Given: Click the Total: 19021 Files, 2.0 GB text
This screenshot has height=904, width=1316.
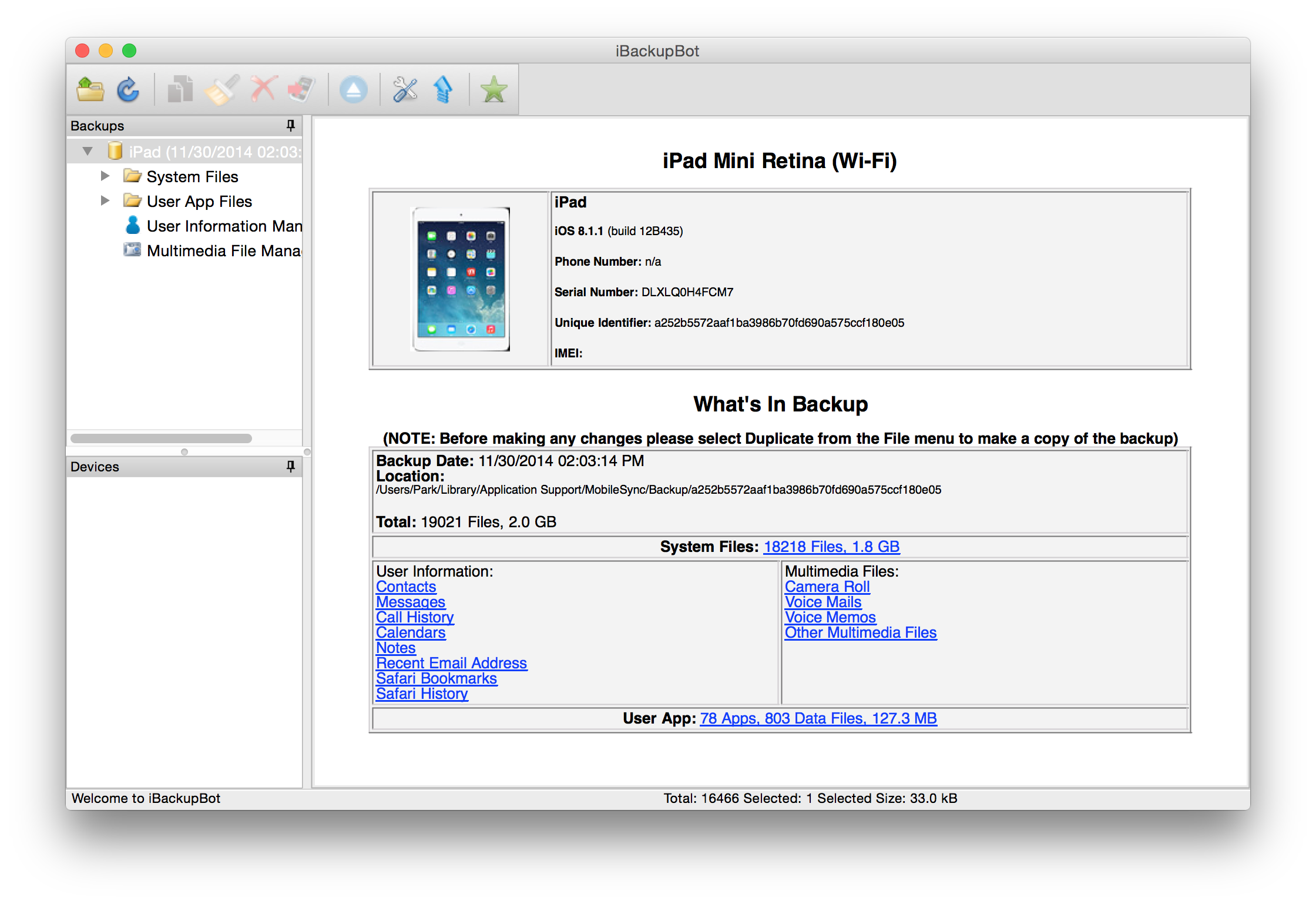Looking at the screenshot, I should [x=466, y=522].
